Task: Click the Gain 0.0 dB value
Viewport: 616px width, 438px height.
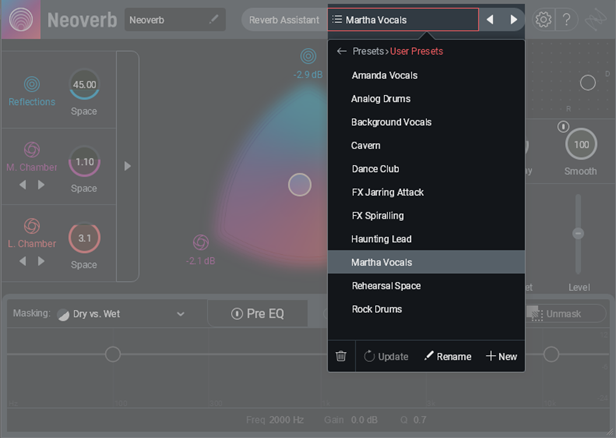Action: (x=364, y=420)
